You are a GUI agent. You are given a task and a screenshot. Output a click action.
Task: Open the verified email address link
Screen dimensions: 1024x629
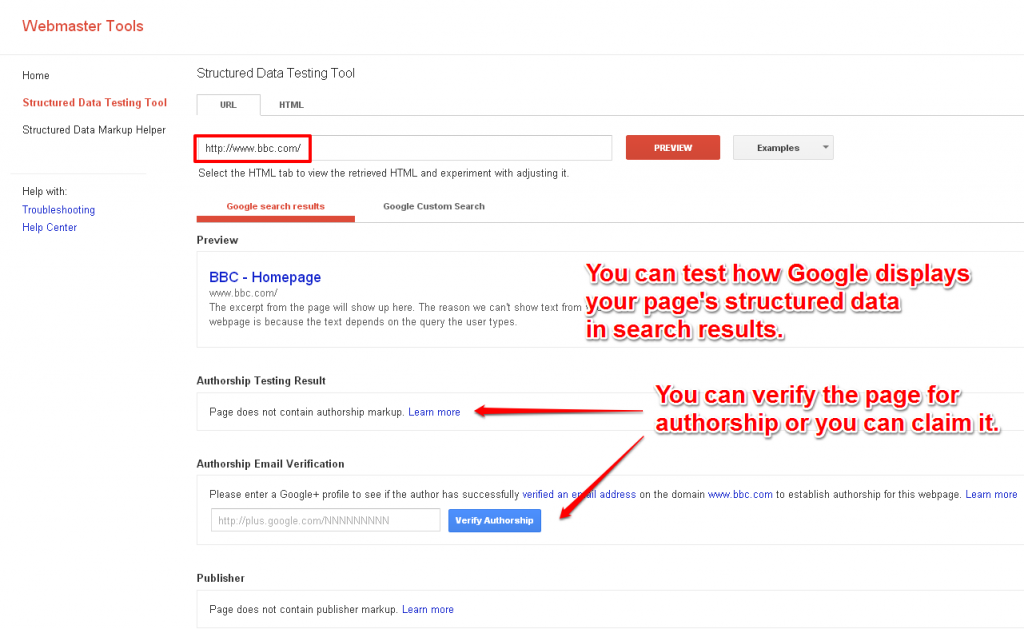coord(579,494)
